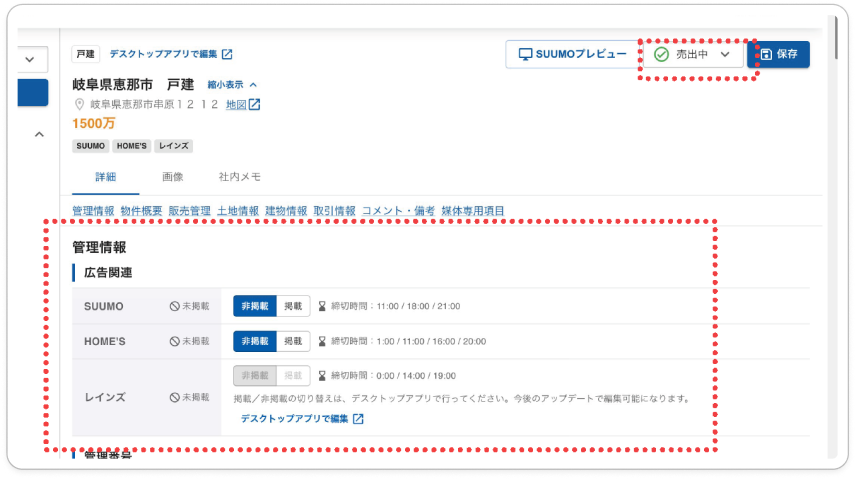
Task: Click external-link icon beside 地図
Action: click(254, 104)
